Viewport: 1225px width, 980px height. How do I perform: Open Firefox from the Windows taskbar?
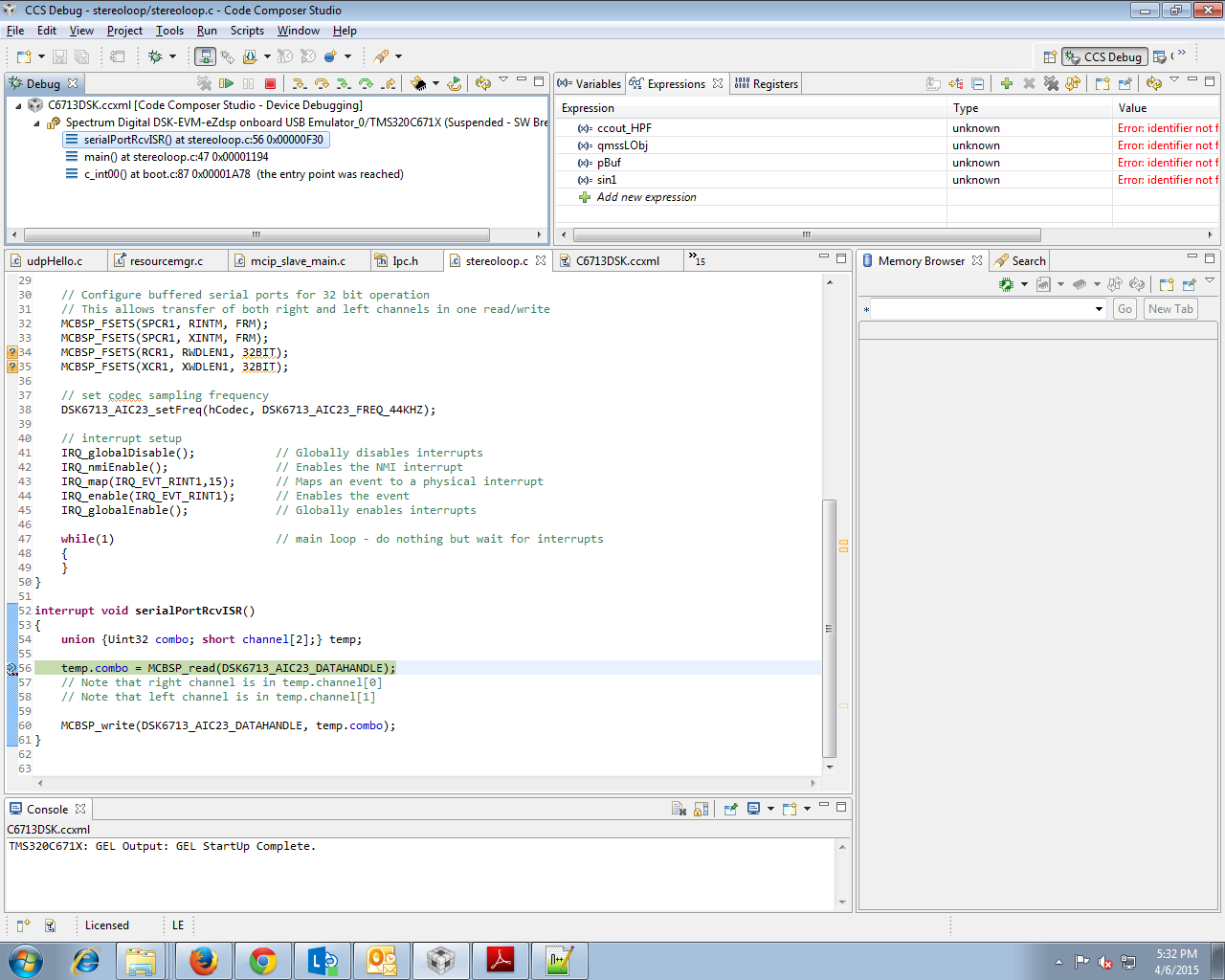point(203,960)
